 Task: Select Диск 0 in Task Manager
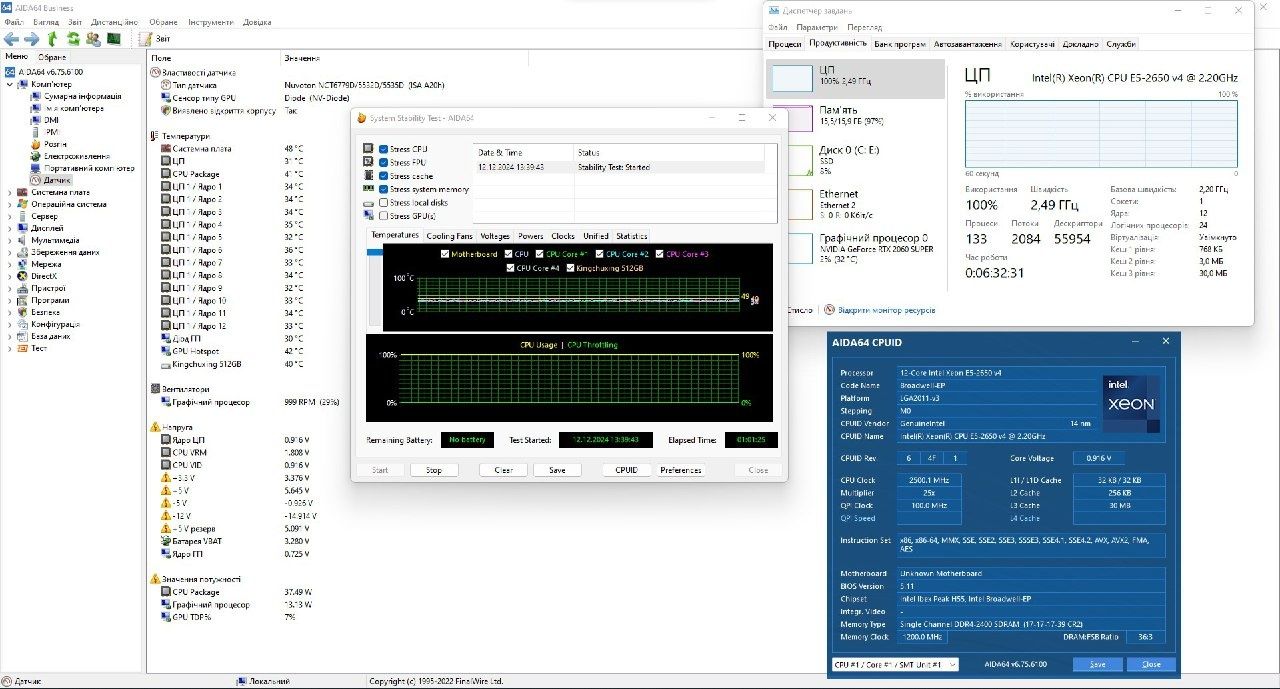tap(855, 160)
